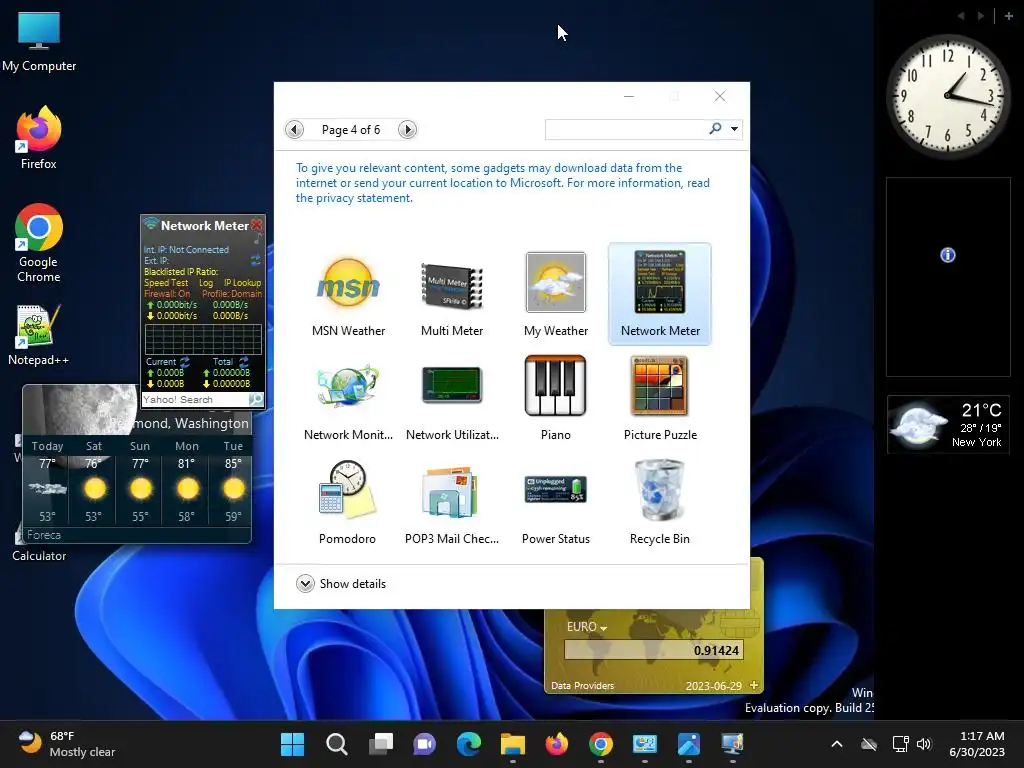The width and height of the screenshot is (1024, 768).
Task: Select the Picture Puzzle gadget
Action: click(660, 399)
